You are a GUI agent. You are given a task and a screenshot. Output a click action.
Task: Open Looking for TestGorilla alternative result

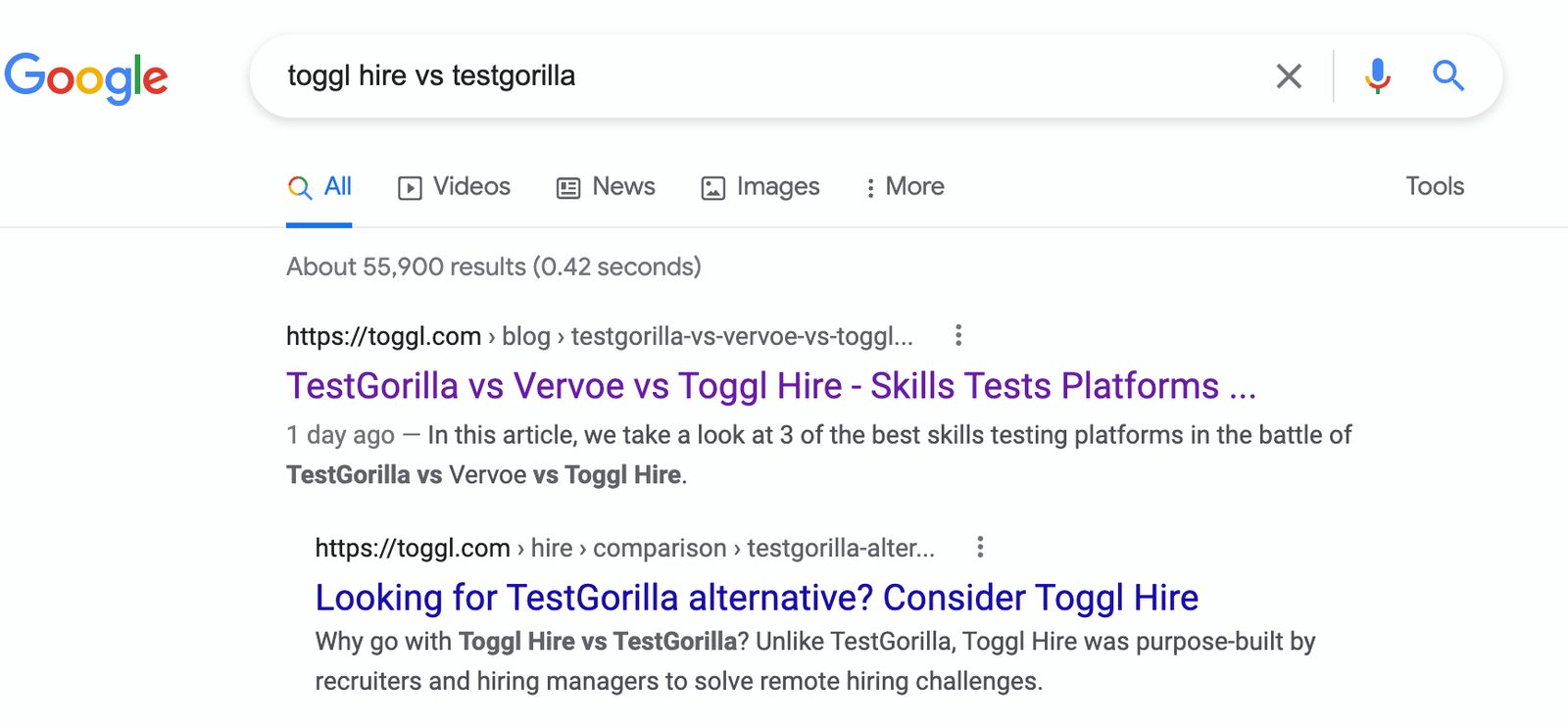pos(757,598)
